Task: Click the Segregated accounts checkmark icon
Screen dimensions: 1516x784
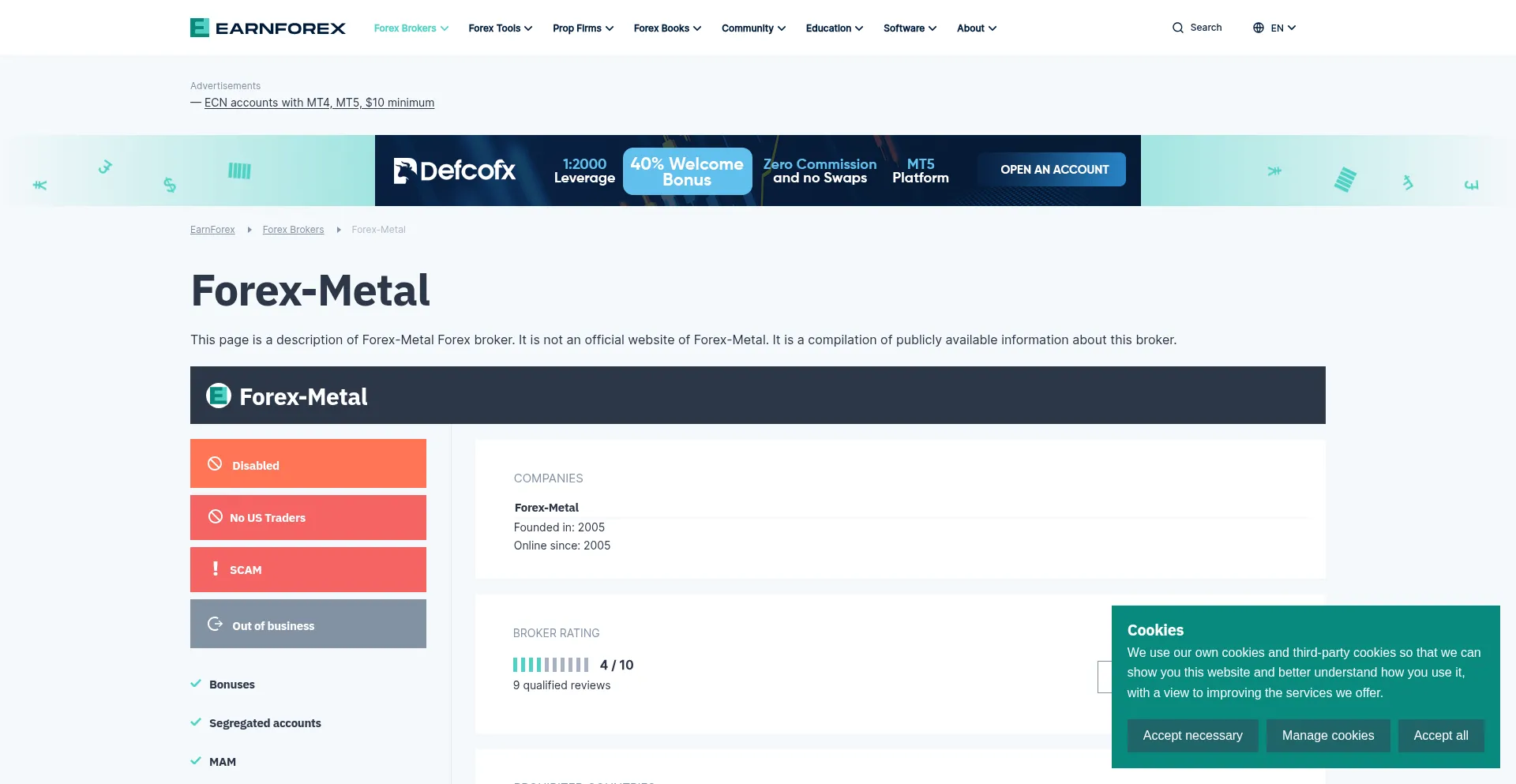Action: pos(196,722)
